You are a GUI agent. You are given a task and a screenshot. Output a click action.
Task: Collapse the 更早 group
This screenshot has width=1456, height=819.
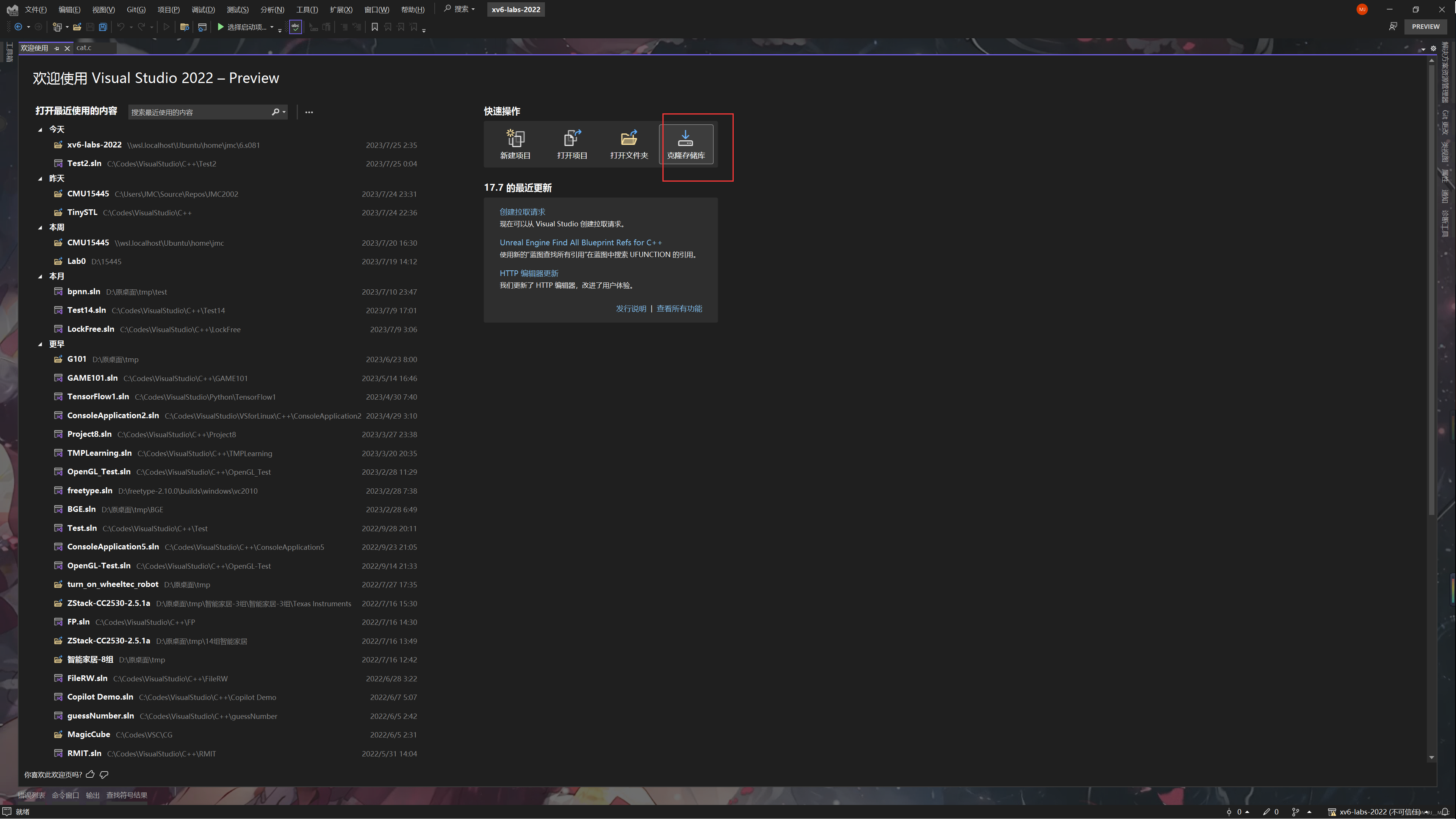(x=40, y=344)
